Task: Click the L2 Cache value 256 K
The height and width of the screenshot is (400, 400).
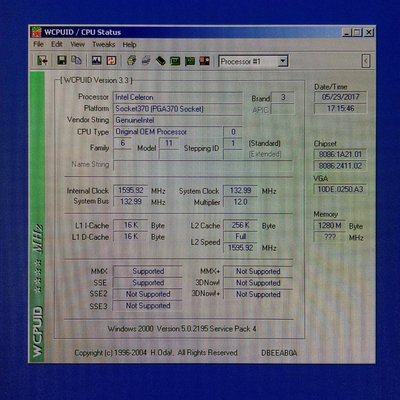Action: coord(240,225)
